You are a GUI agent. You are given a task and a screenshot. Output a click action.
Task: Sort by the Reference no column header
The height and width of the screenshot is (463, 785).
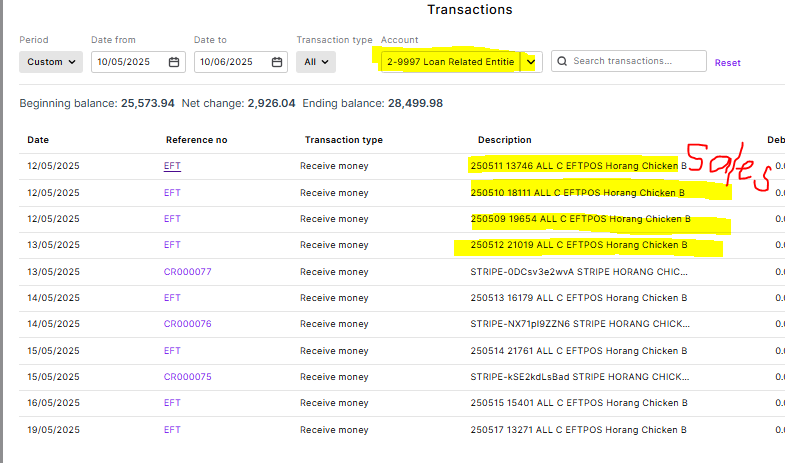(196, 140)
